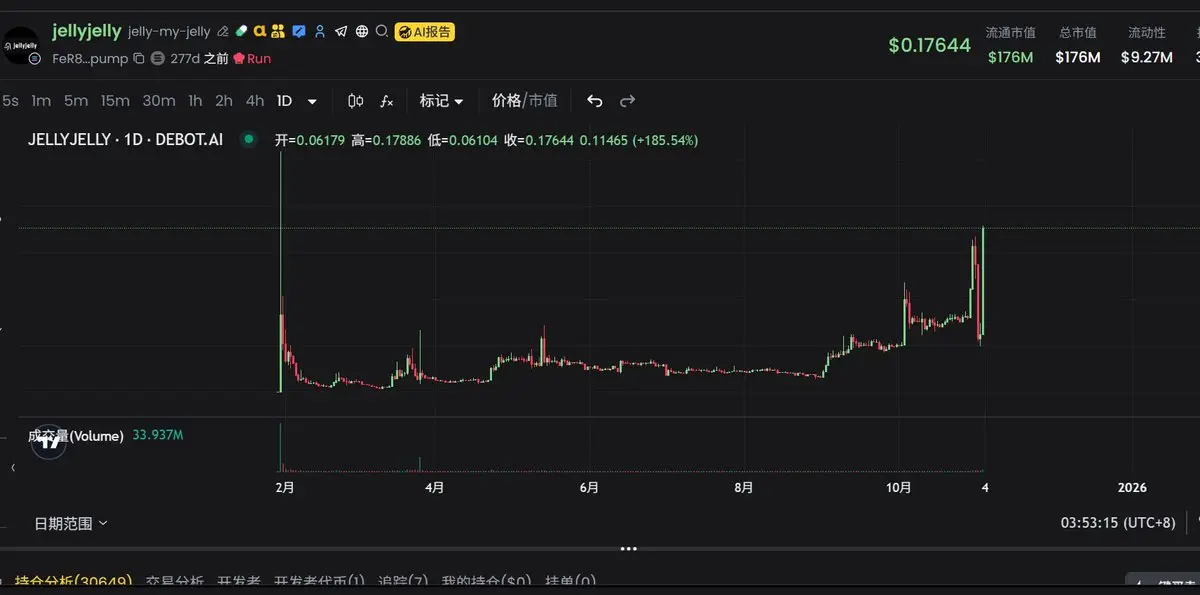Switch chart to 价格 price mode
The height and width of the screenshot is (595, 1200).
pyautogui.click(x=506, y=101)
